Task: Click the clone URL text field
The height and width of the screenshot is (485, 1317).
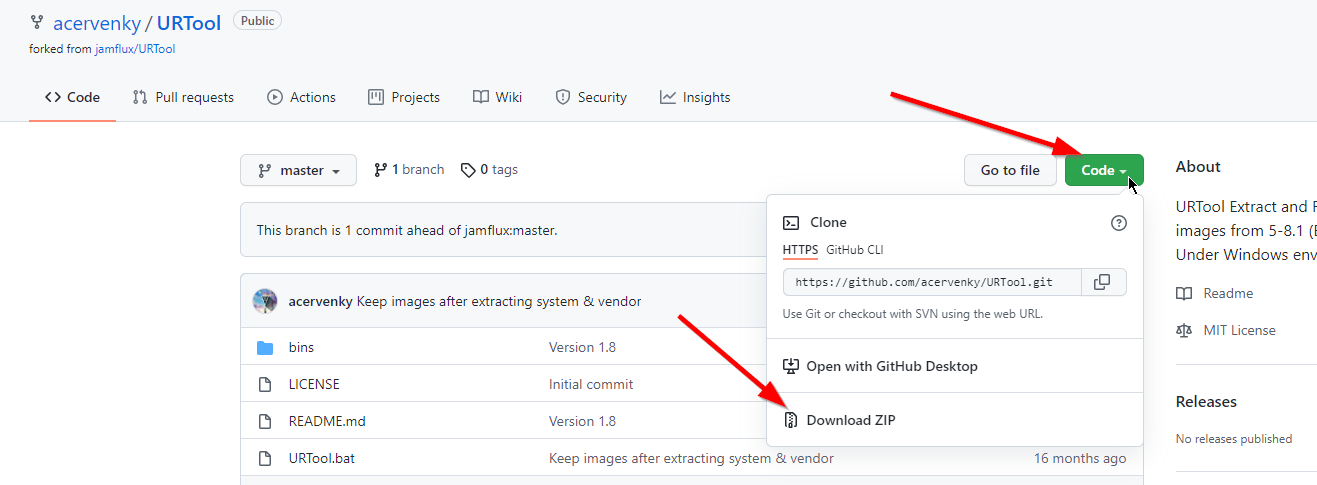Action: pyautogui.click(x=932, y=282)
